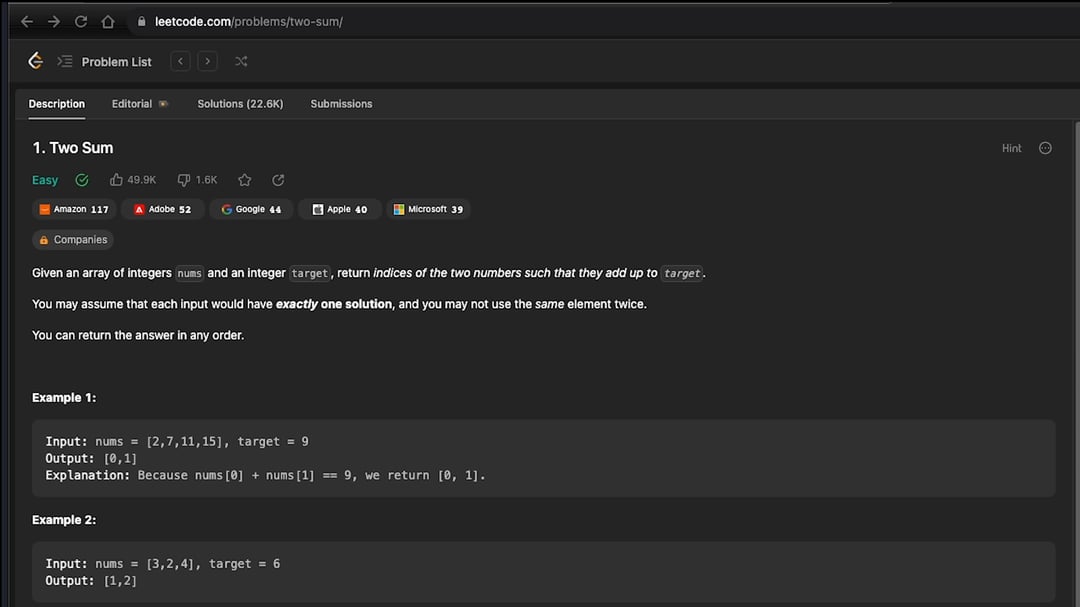
Task: Open browser home page
Action: 107,21
